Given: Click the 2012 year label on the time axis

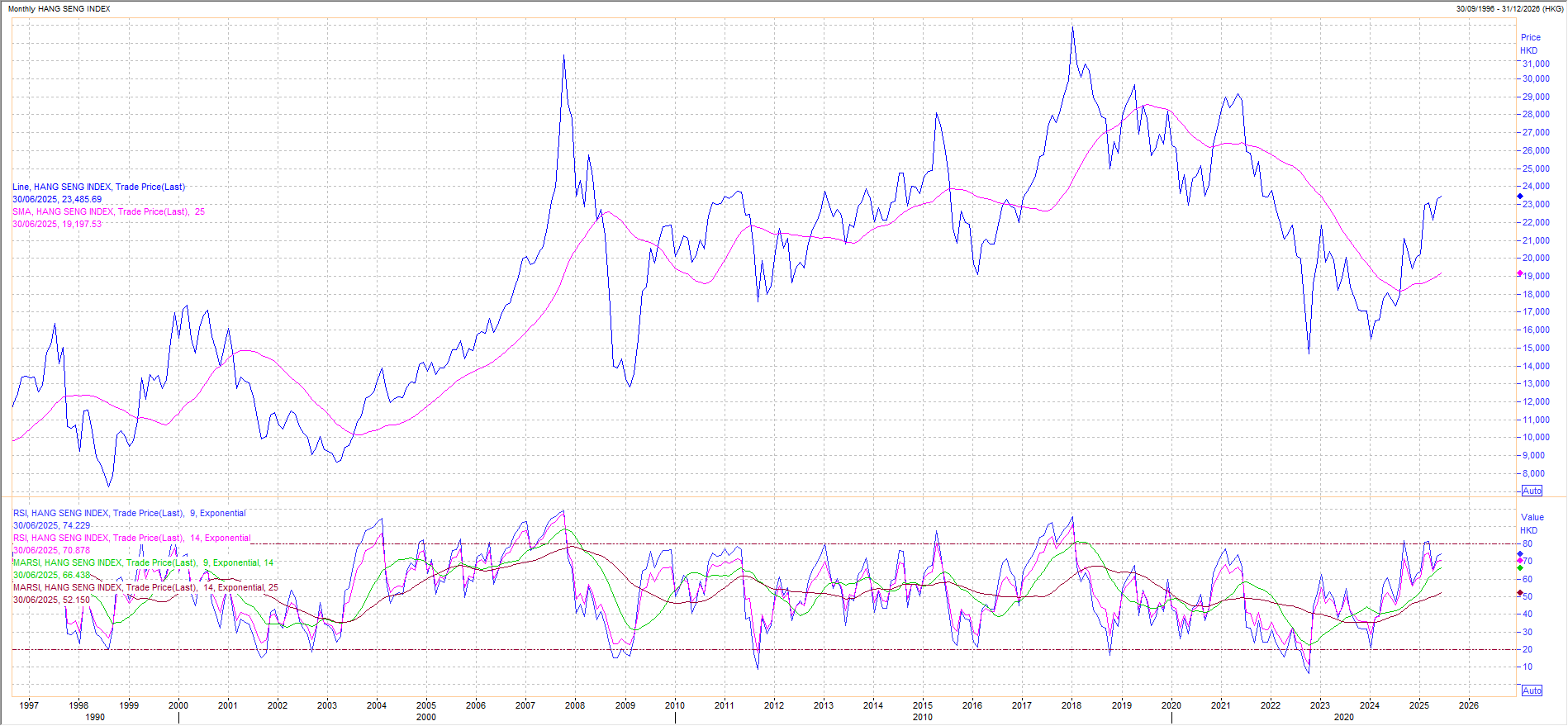Looking at the screenshot, I should pyautogui.click(x=774, y=706).
